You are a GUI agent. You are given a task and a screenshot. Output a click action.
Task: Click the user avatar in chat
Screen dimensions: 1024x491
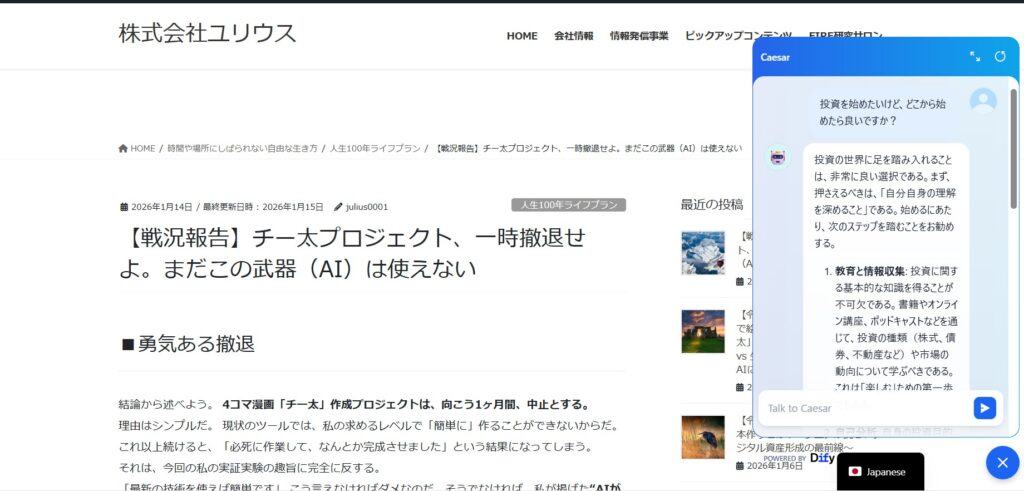[983, 100]
